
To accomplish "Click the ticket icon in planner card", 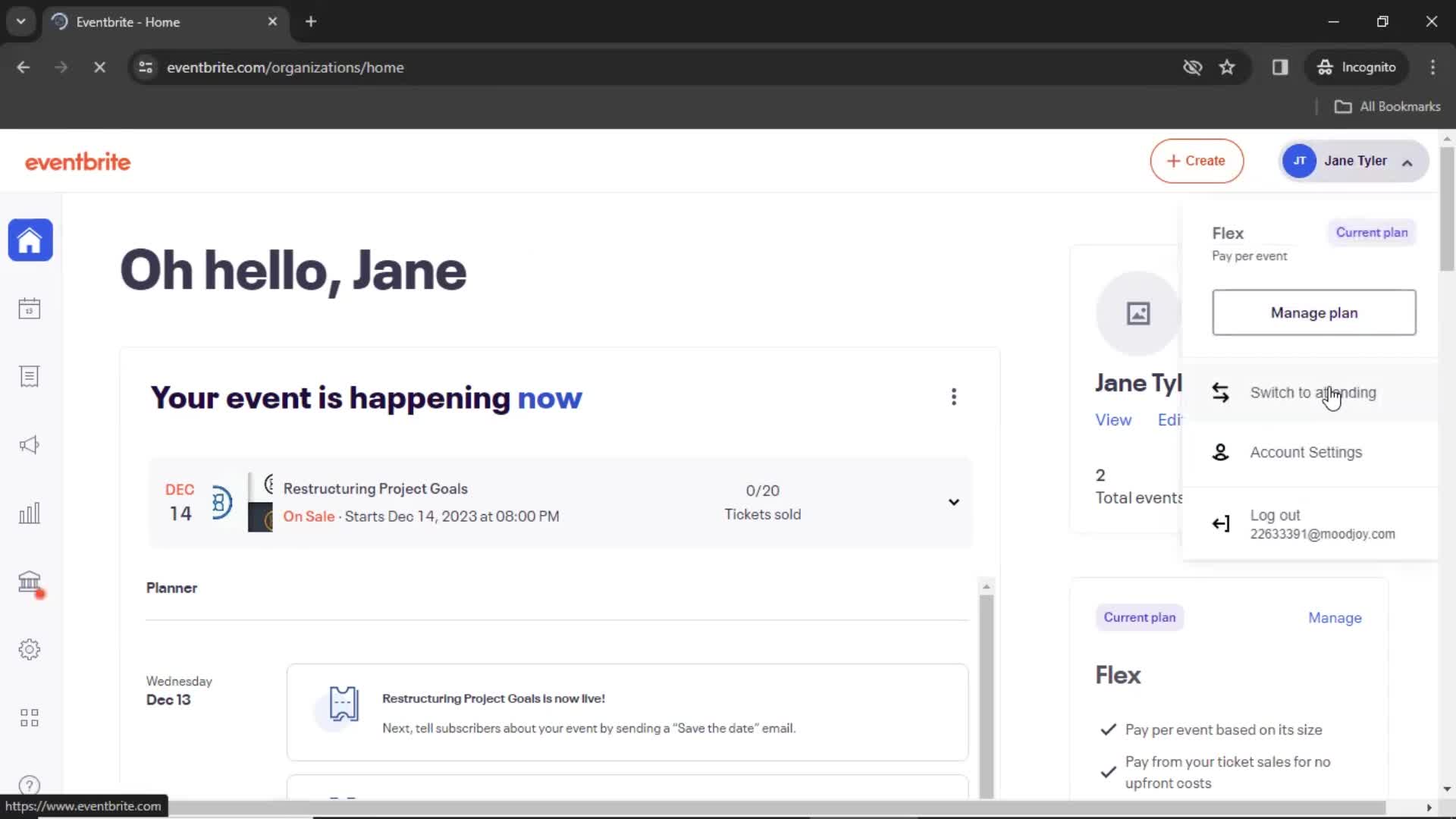I will (x=343, y=704).
